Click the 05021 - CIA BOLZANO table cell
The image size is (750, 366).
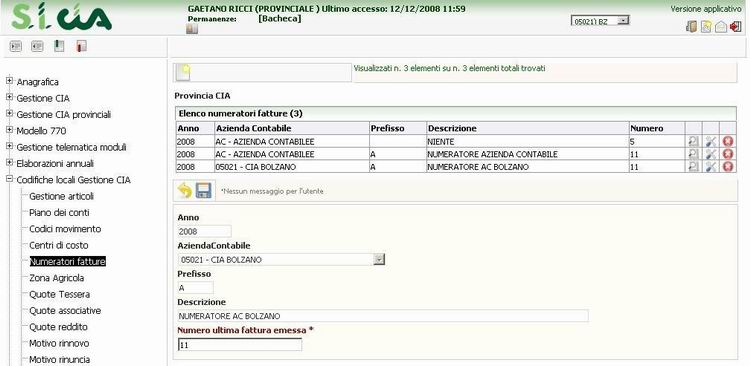292,167
